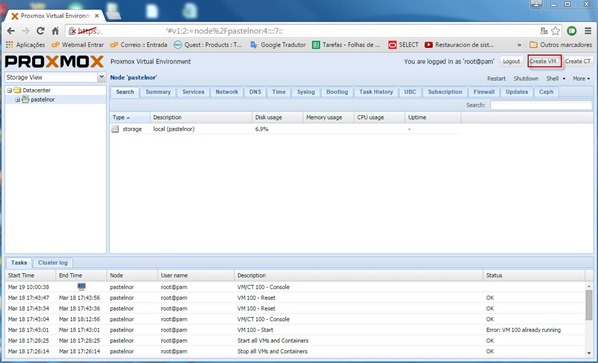Click the Shutdown node button

pyautogui.click(x=526, y=79)
